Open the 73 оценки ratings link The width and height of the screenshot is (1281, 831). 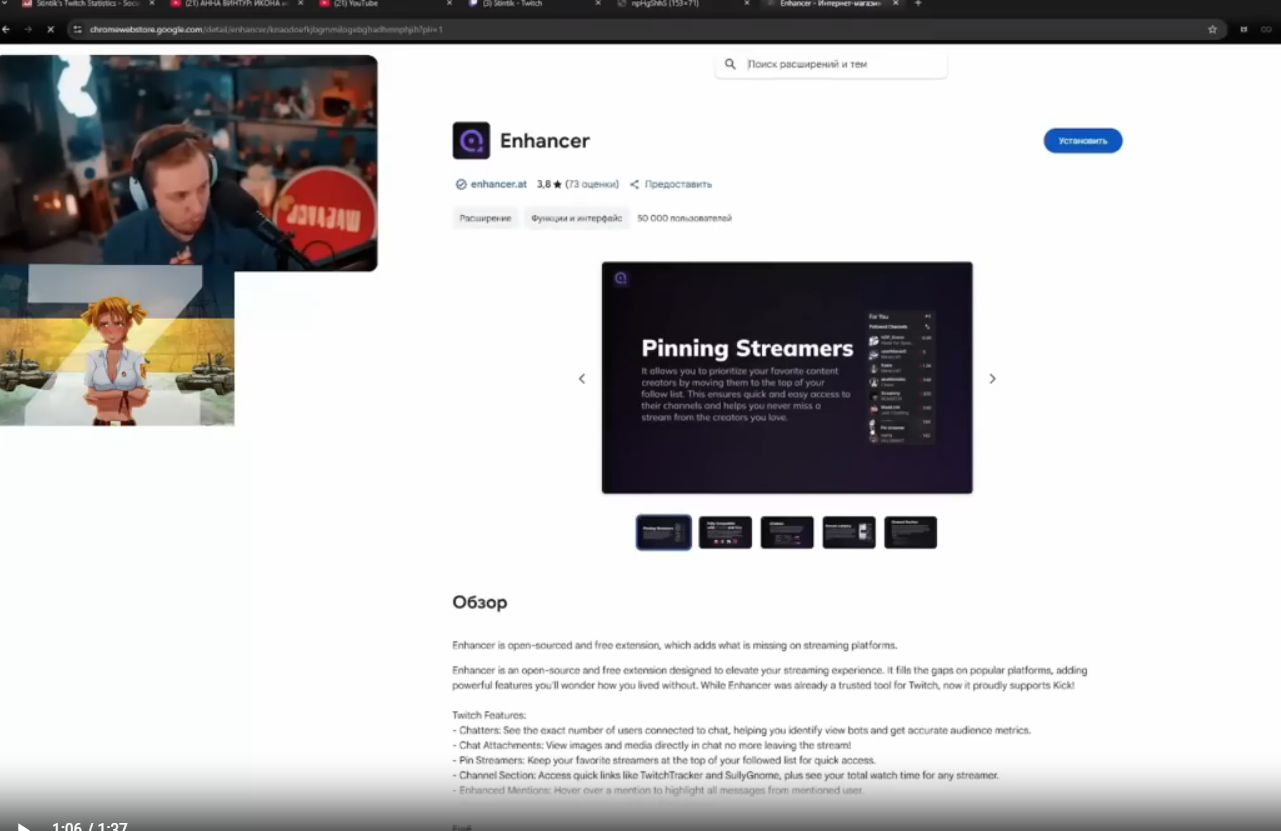pyautogui.click(x=592, y=184)
